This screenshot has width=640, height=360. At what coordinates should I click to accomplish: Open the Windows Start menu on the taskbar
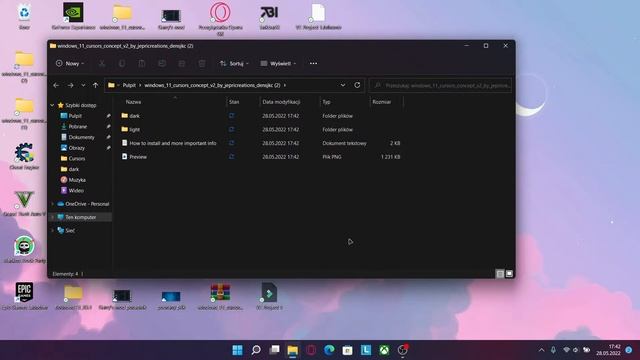tap(237, 350)
